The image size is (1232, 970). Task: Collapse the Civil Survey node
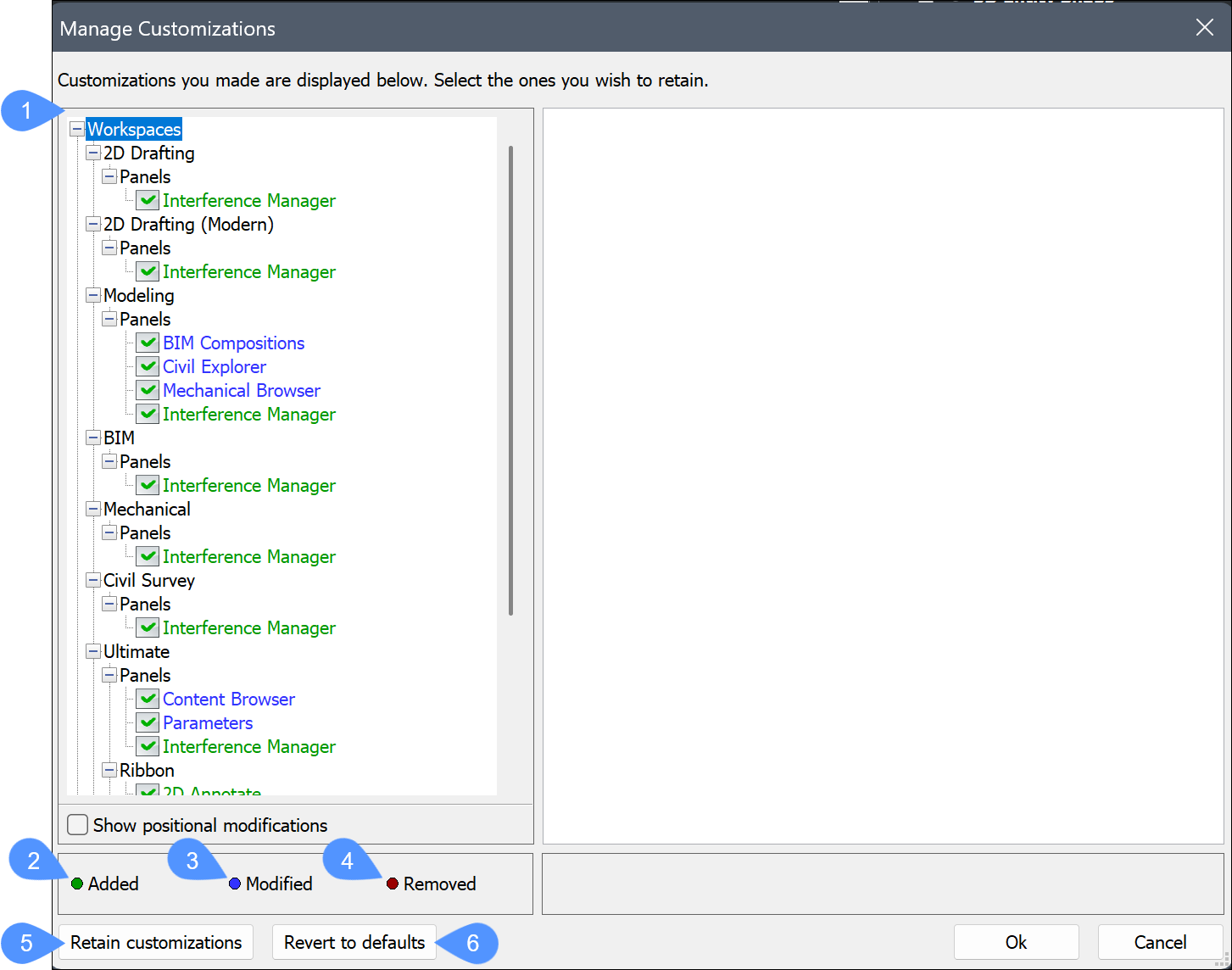[93, 580]
